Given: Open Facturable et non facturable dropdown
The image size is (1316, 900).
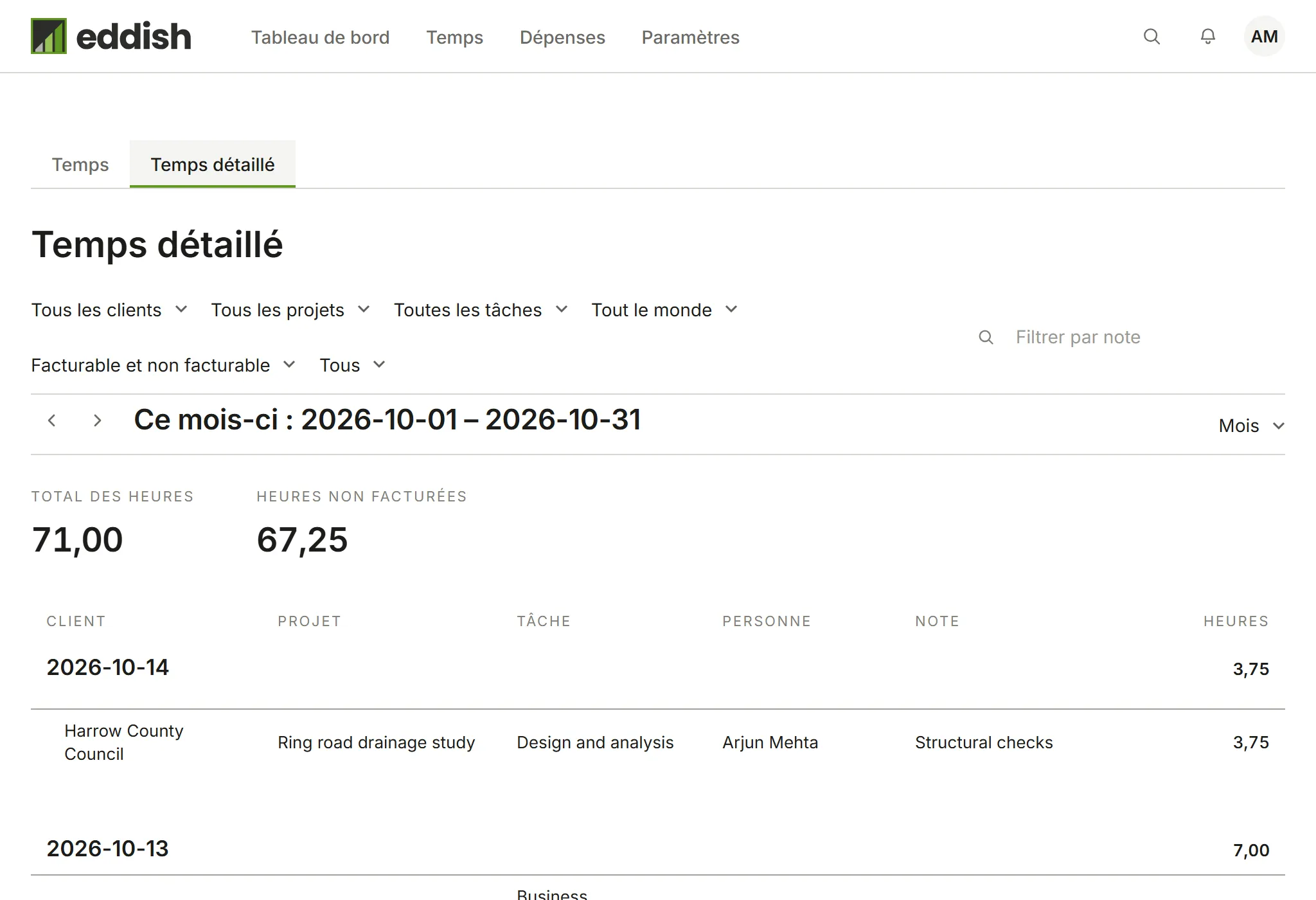Looking at the screenshot, I should (163, 365).
